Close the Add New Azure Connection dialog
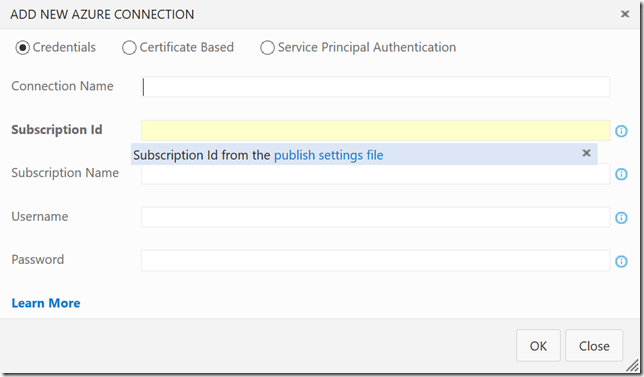Image resolution: width=644 pixels, height=377 pixels. point(625,14)
